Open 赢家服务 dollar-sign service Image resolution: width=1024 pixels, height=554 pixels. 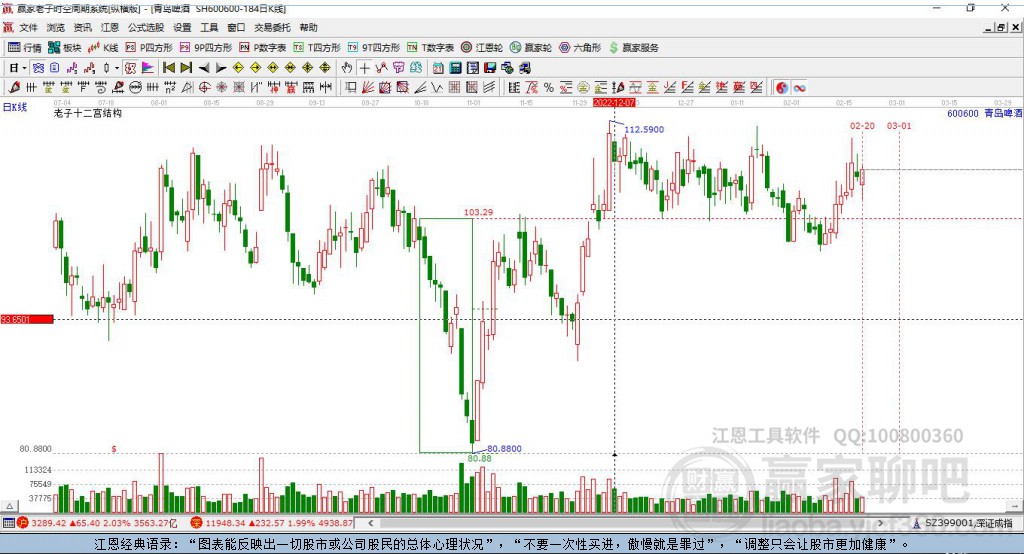(633, 48)
